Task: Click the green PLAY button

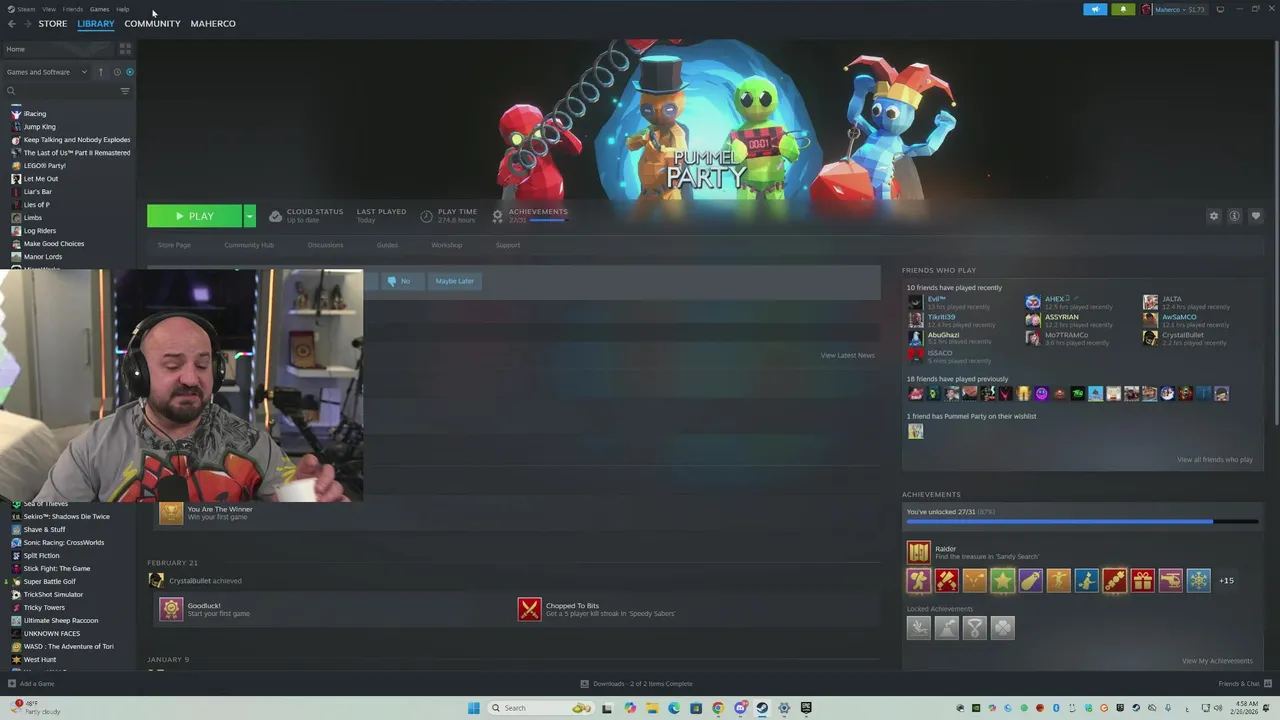Action: (x=195, y=216)
